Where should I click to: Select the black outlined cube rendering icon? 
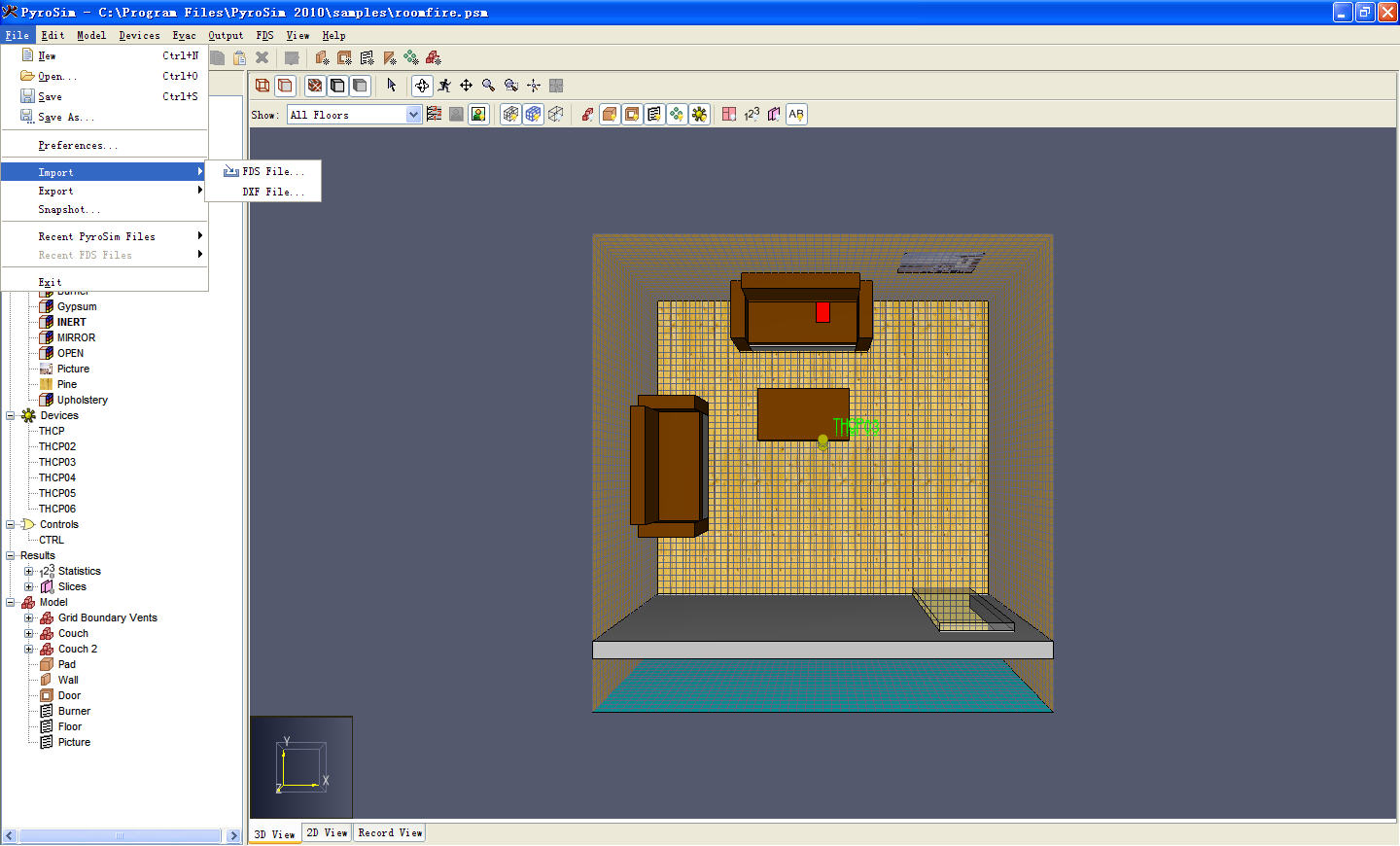pyautogui.click(x=337, y=86)
